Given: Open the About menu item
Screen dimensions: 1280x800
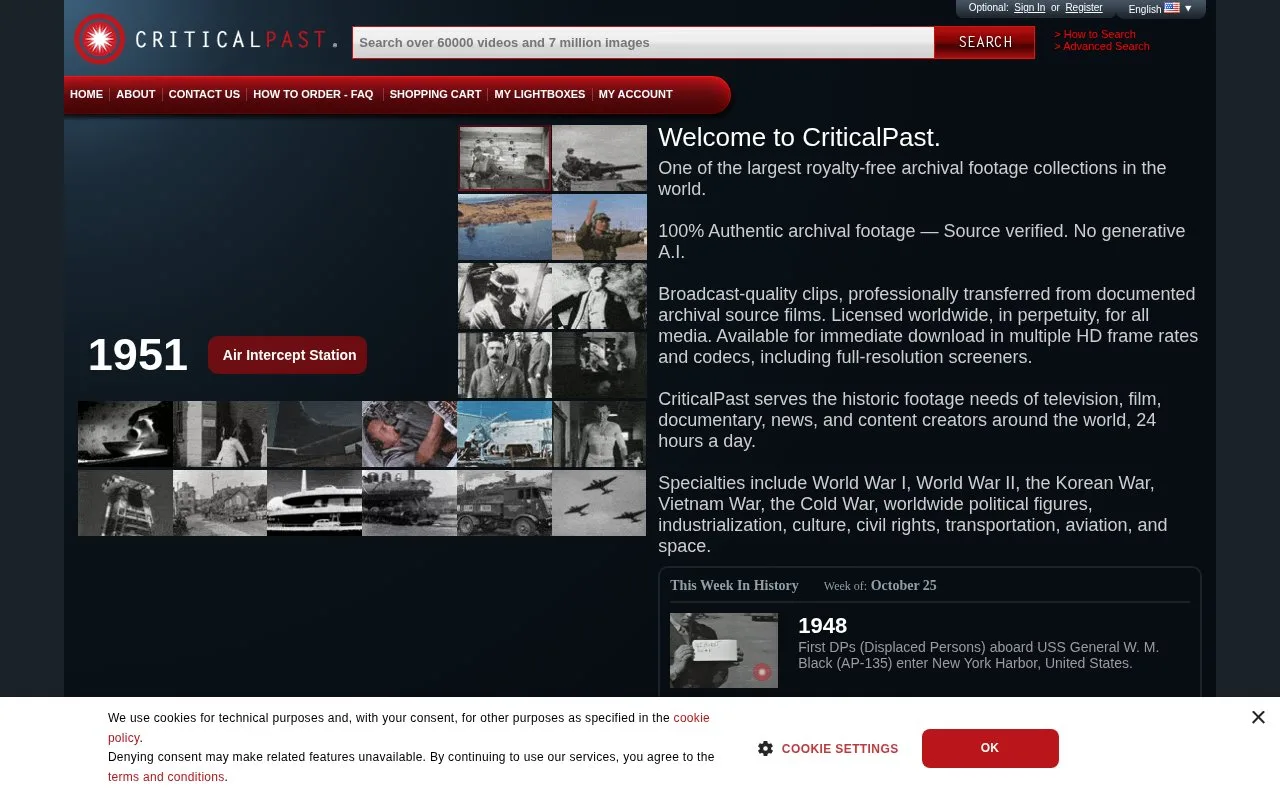Looking at the screenshot, I should click(135, 94).
